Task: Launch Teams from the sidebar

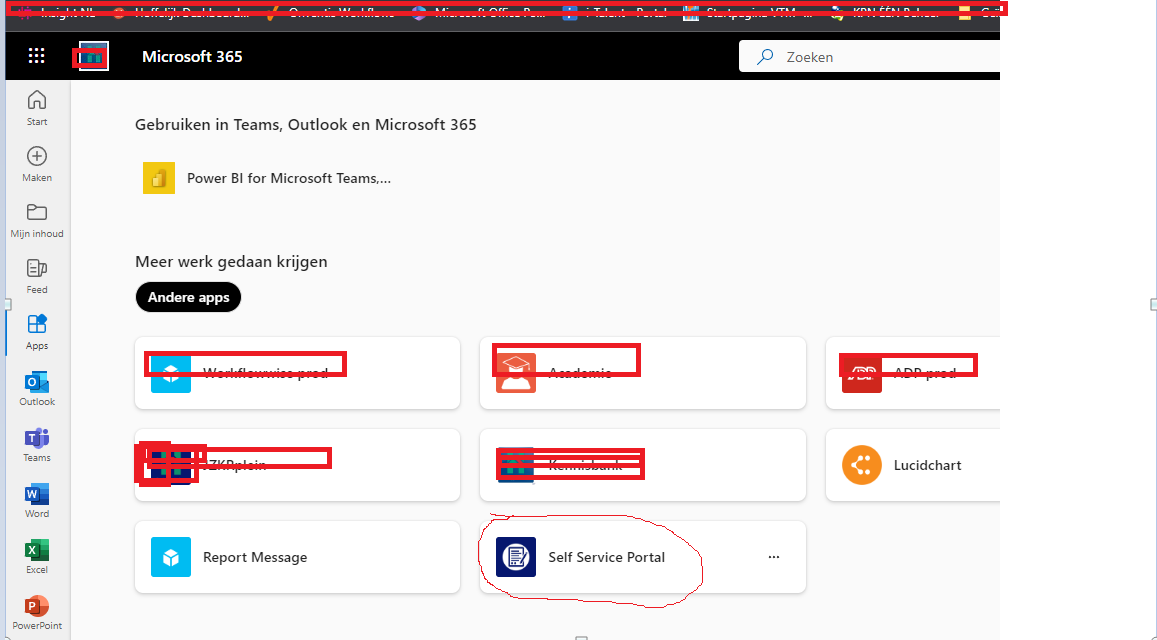Action: click(37, 444)
